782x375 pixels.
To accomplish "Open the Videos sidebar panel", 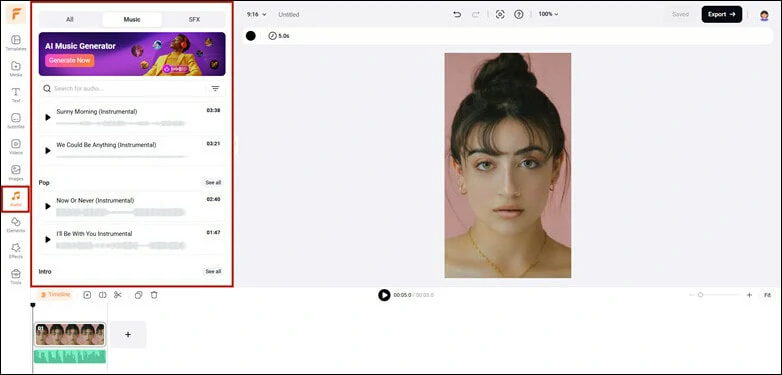I will point(16,147).
